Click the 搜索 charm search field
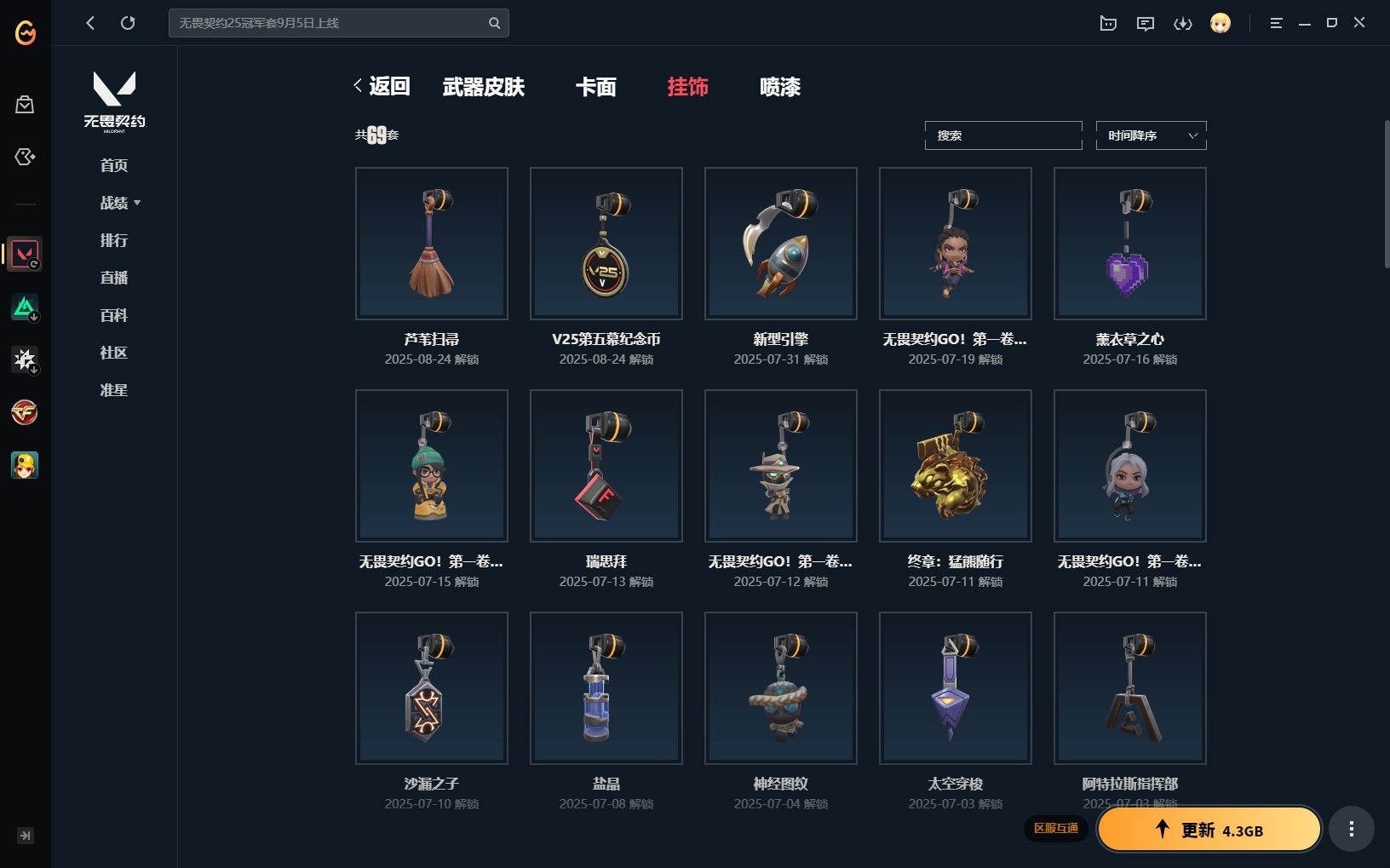1390x868 pixels. (x=1003, y=135)
